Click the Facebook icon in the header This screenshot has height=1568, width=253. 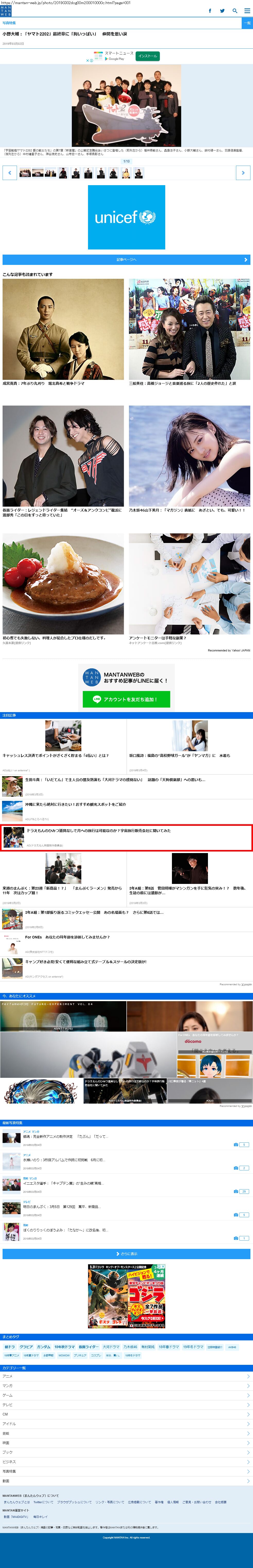(x=210, y=10)
